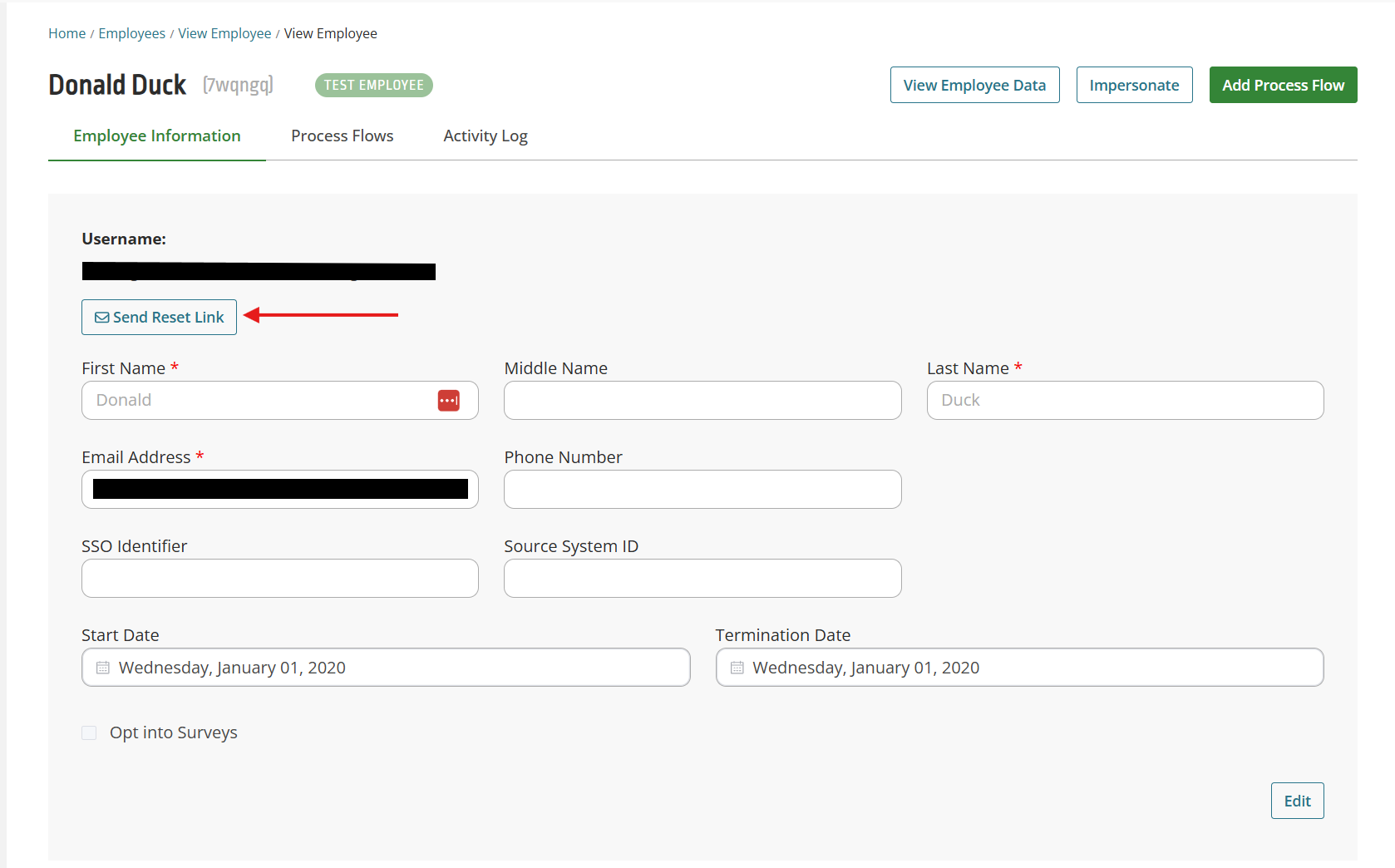The image size is (1395, 868).
Task: Click the Edit button
Action: pos(1298,801)
